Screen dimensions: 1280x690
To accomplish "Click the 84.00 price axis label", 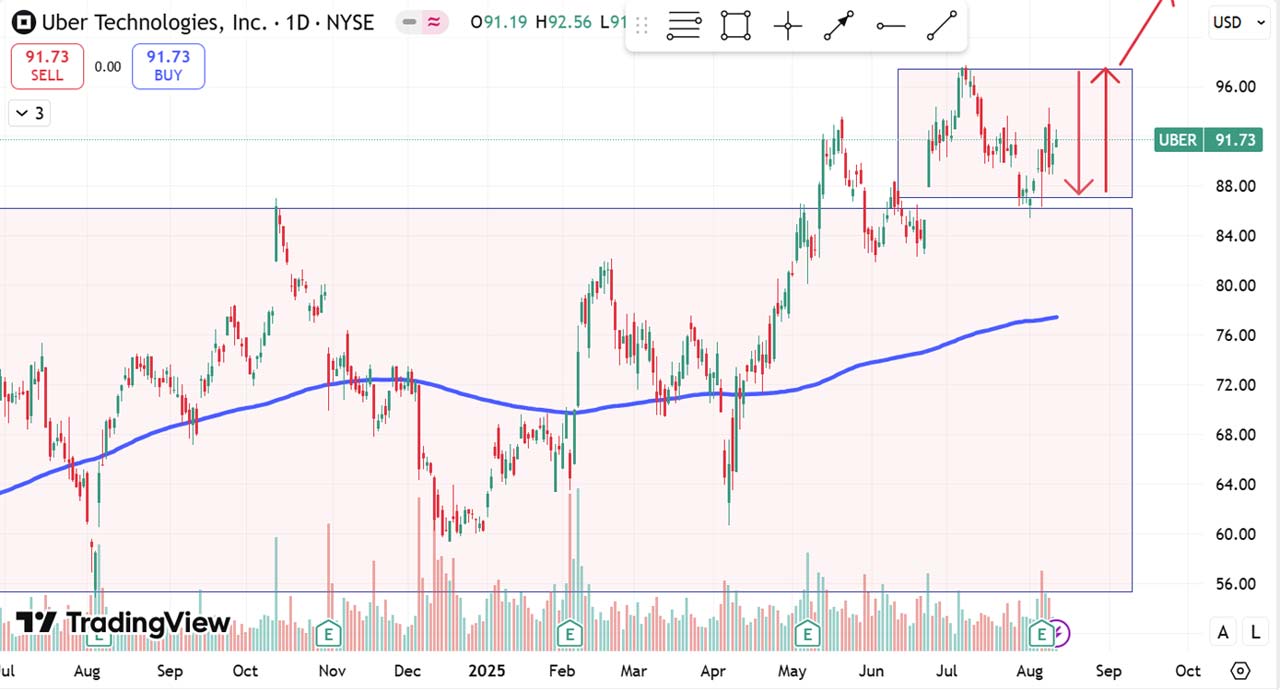I will (x=1236, y=236).
